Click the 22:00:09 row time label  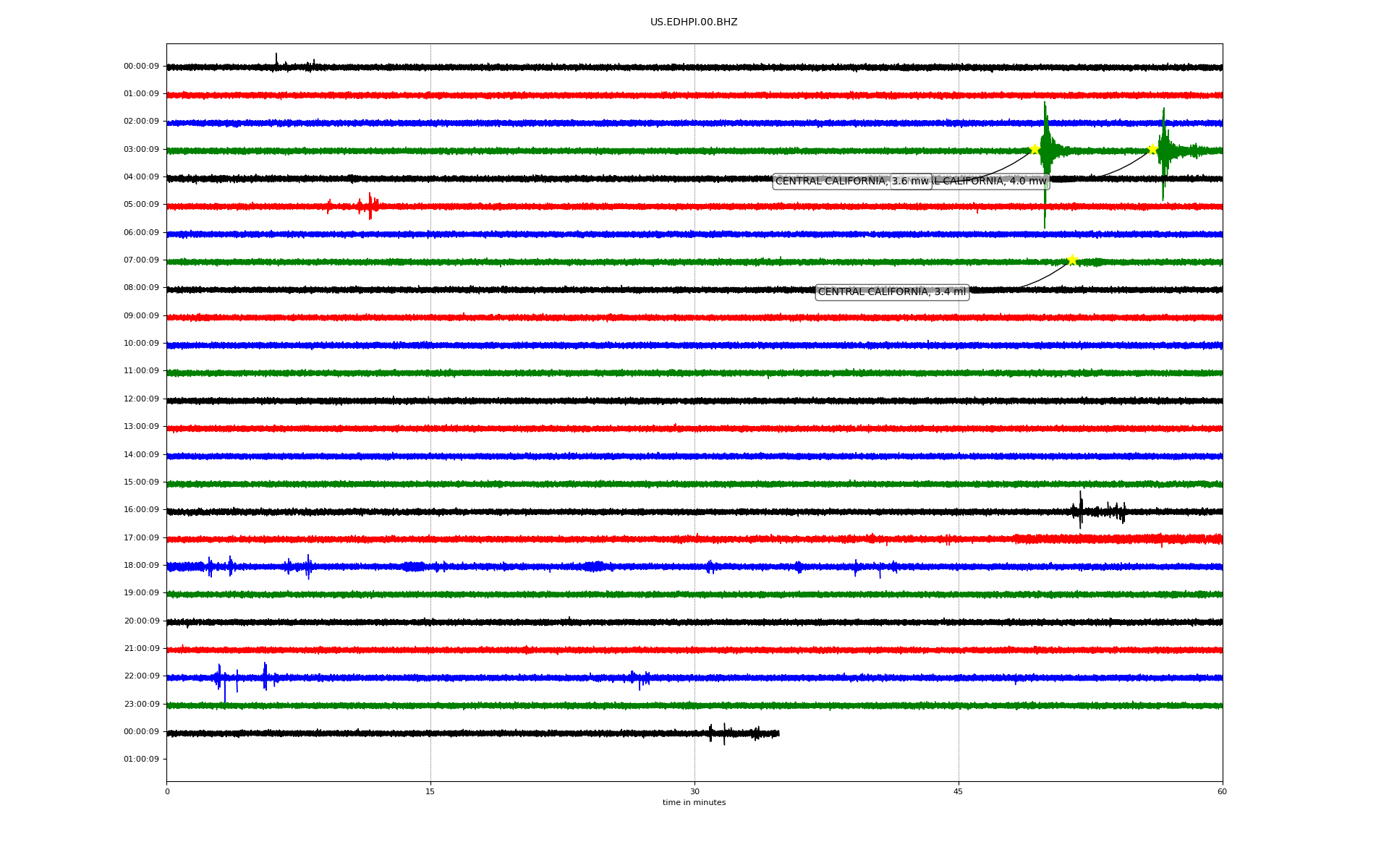pyautogui.click(x=141, y=676)
